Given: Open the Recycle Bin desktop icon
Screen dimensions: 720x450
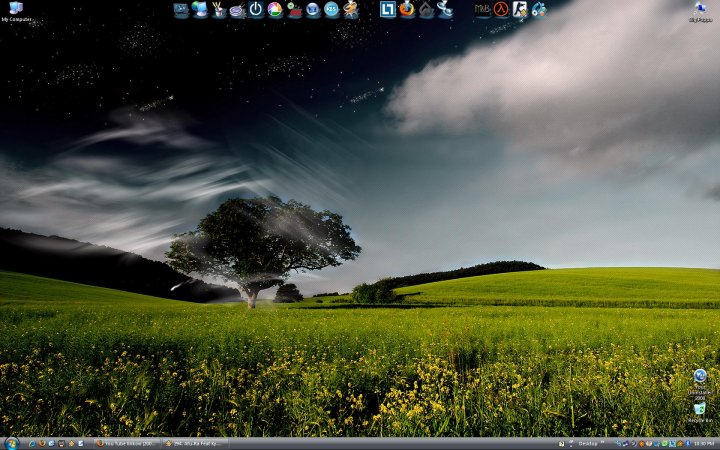Looking at the screenshot, I should pyautogui.click(x=700, y=412).
